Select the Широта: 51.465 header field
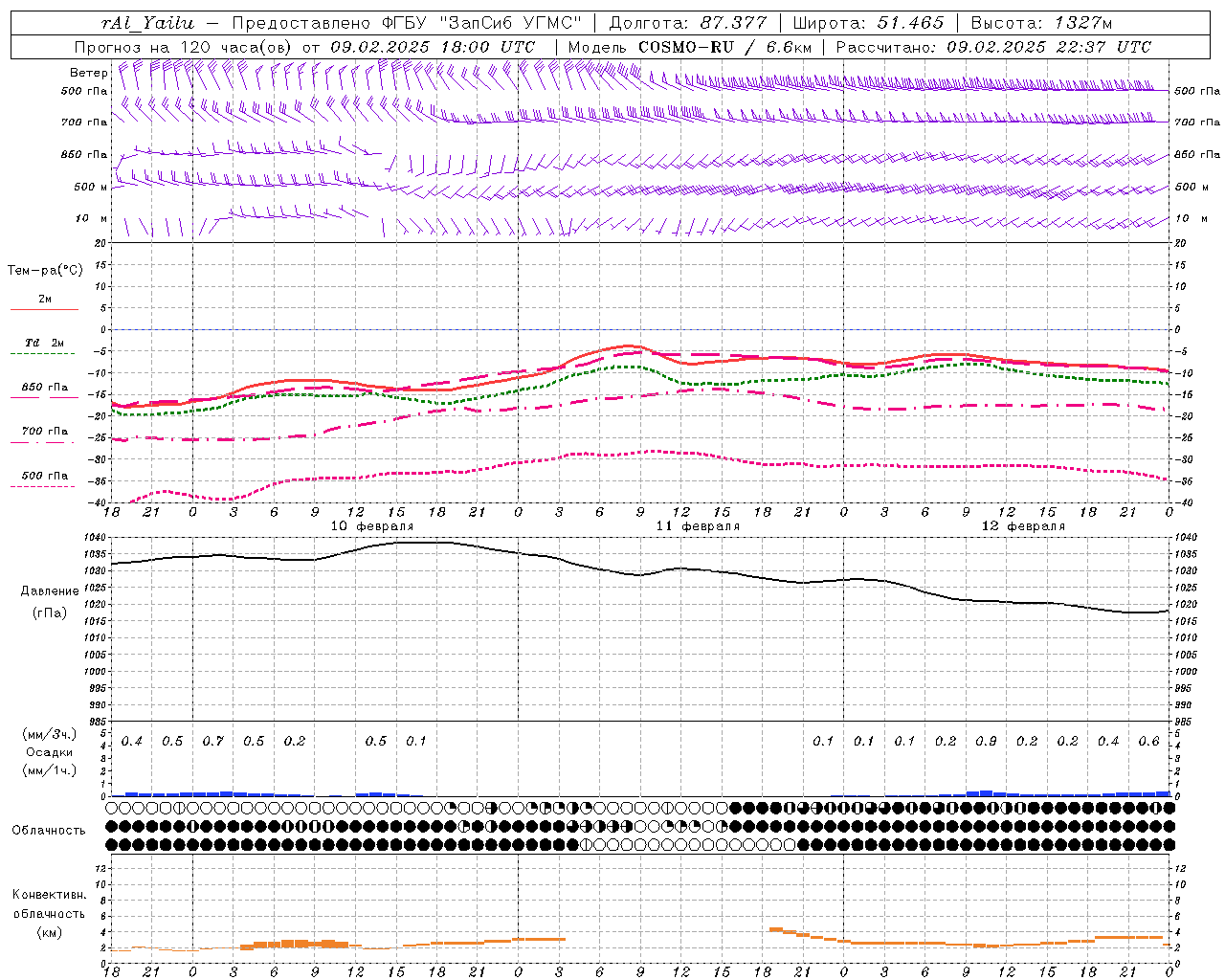This screenshot has height=980, width=1225. [868, 23]
